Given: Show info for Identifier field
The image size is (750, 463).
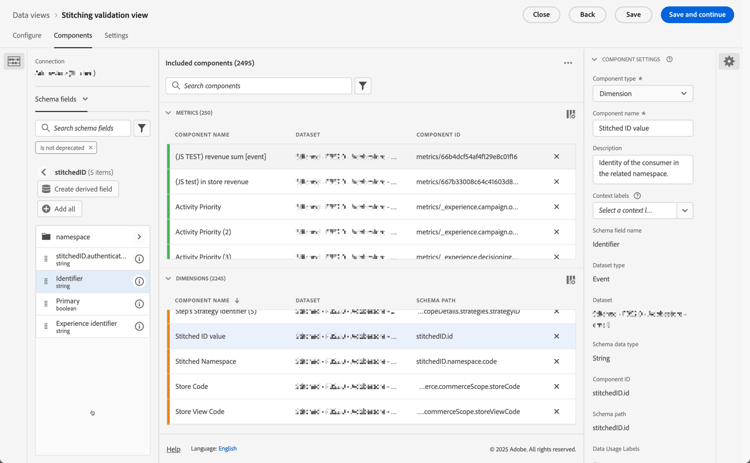Looking at the screenshot, I should 139,282.
